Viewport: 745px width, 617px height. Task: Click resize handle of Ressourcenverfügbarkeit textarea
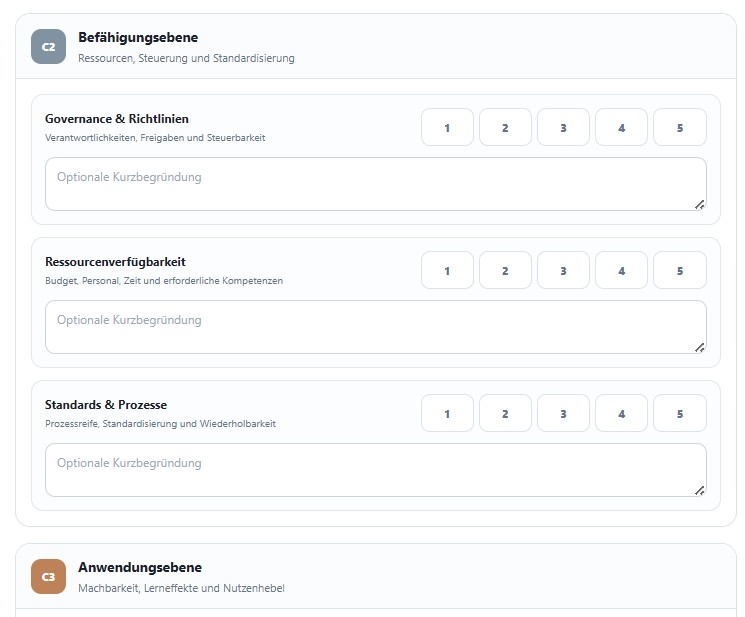tap(699, 348)
